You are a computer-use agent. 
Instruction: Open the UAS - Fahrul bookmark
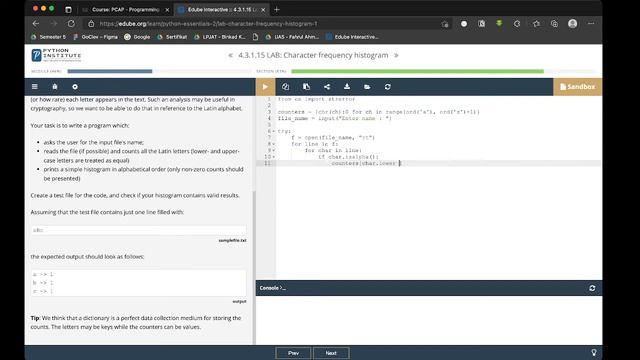point(292,37)
